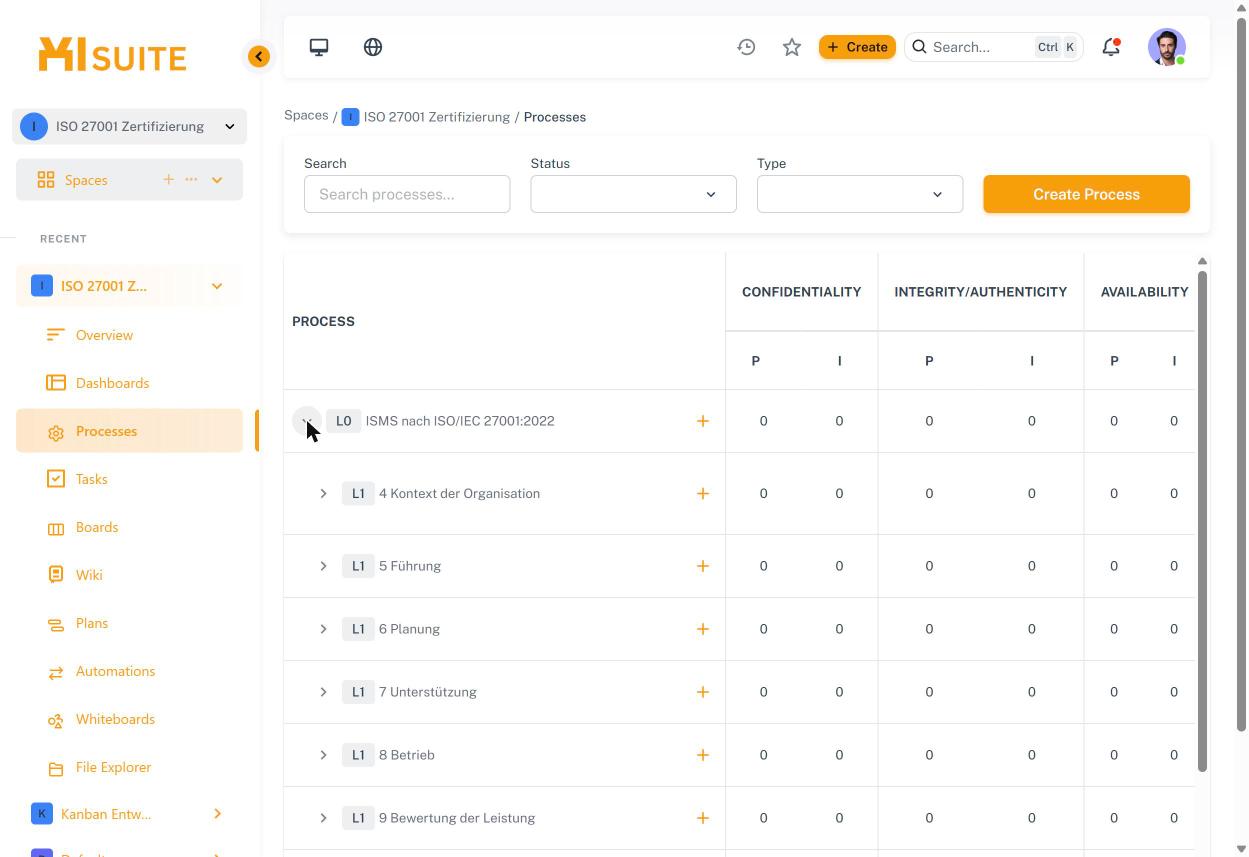Add sub-process under 9 Bewertung der Leistung
Viewport: 1249px width, 857px height.
pyautogui.click(x=703, y=818)
